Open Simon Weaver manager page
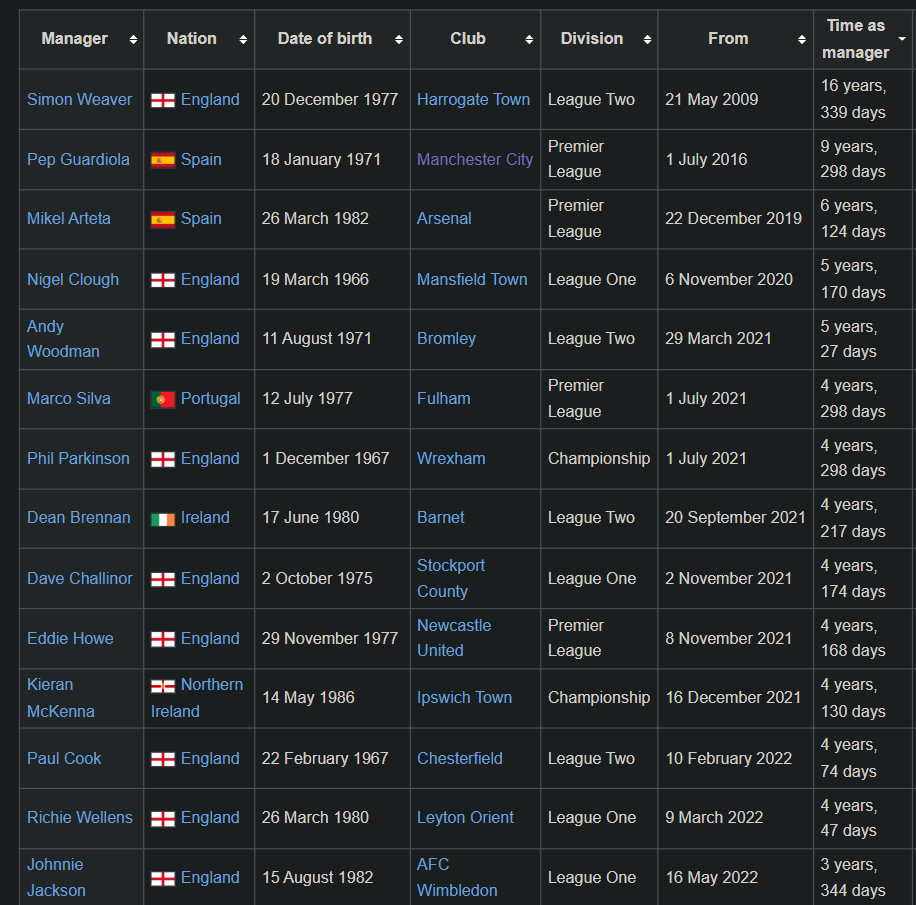Viewport: 916px width, 905px height. [79, 99]
